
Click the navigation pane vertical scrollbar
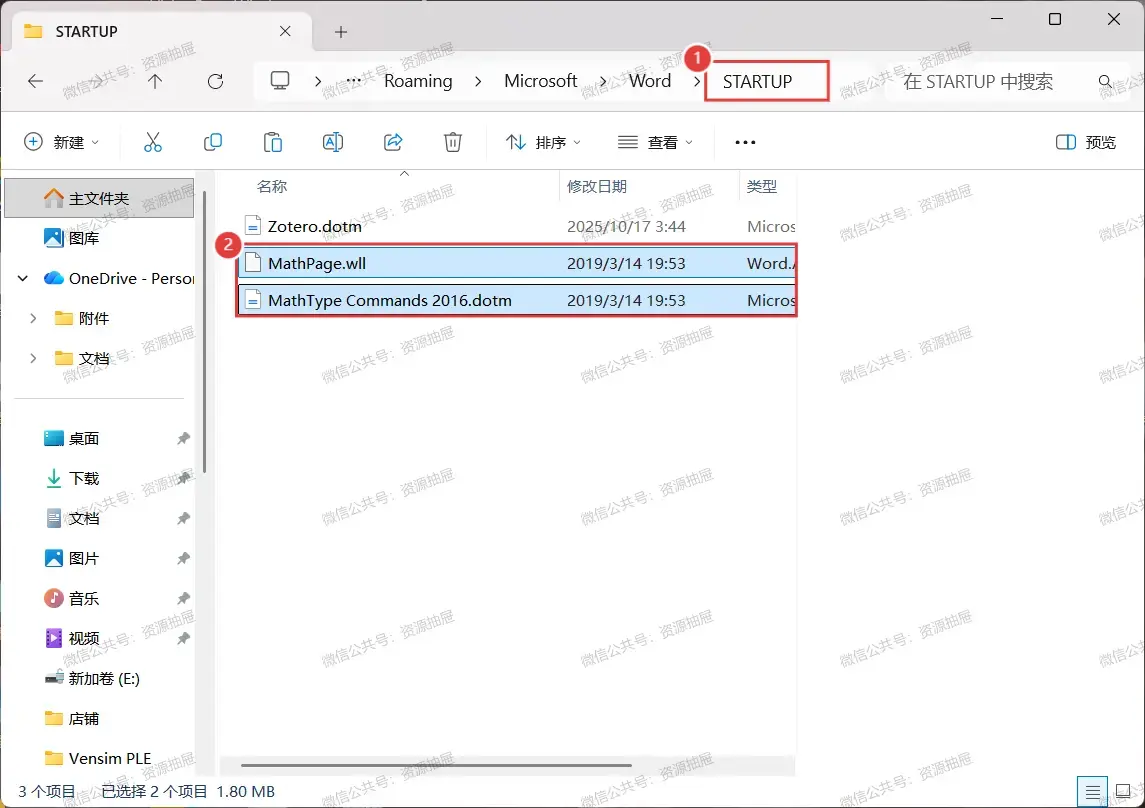[204, 332]
